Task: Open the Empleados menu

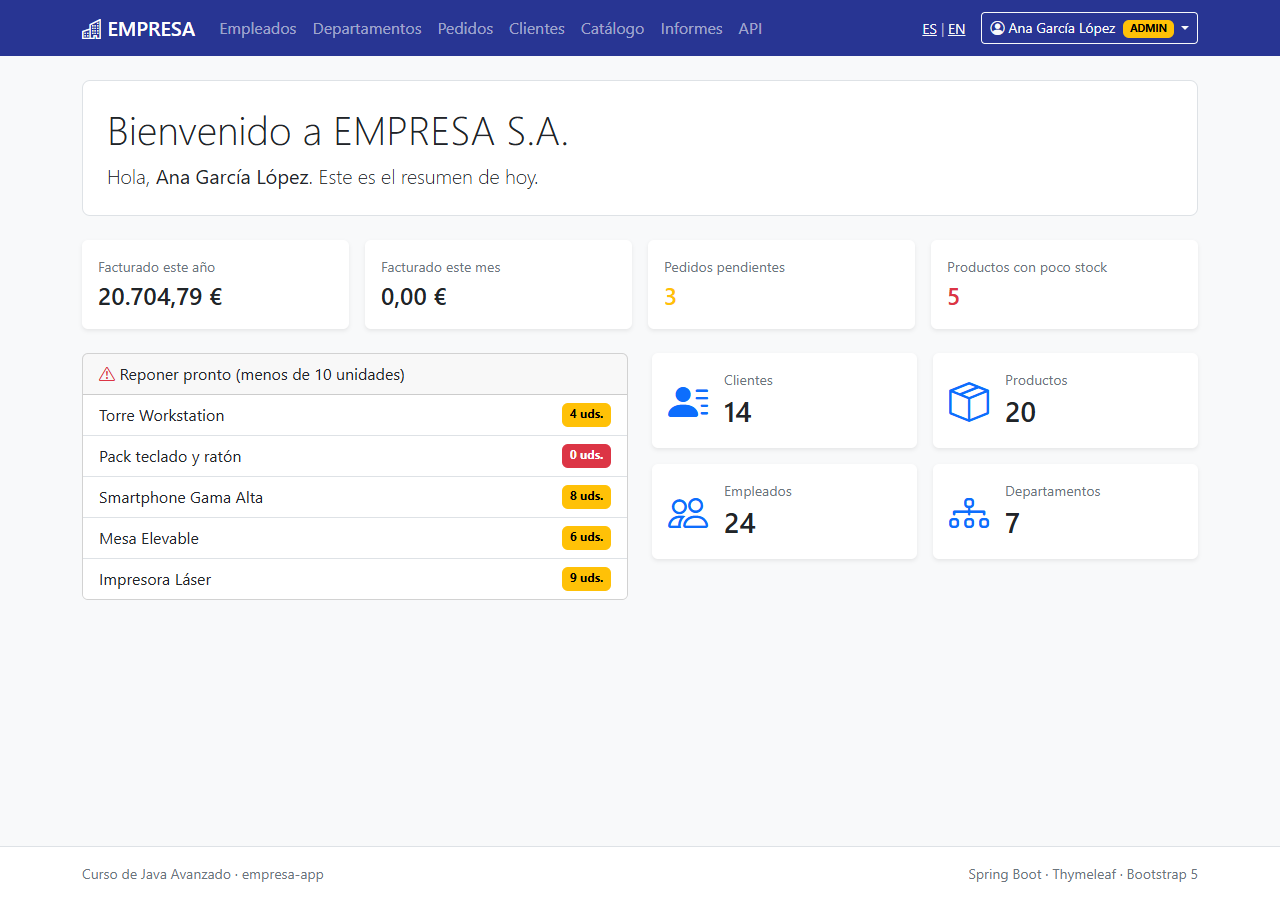Action: (258, 29)
